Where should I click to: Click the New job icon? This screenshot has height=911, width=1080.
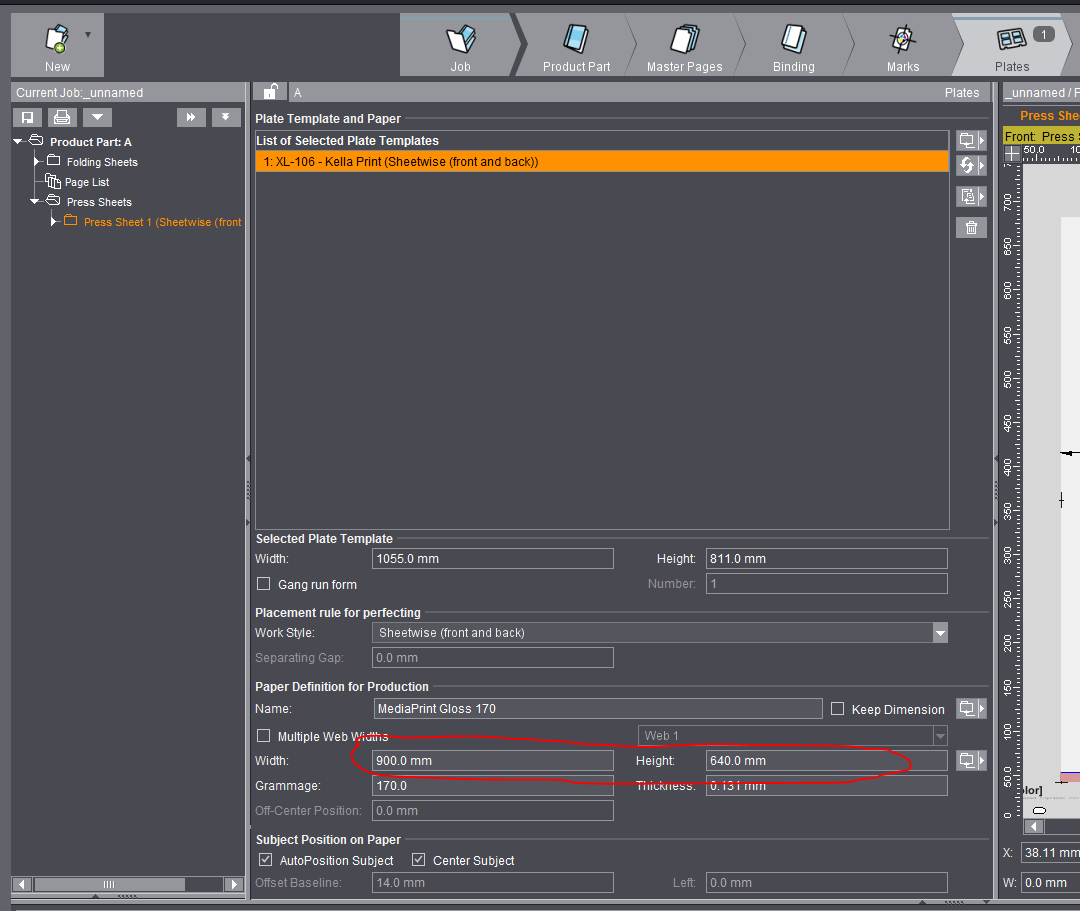click(57, 45)
